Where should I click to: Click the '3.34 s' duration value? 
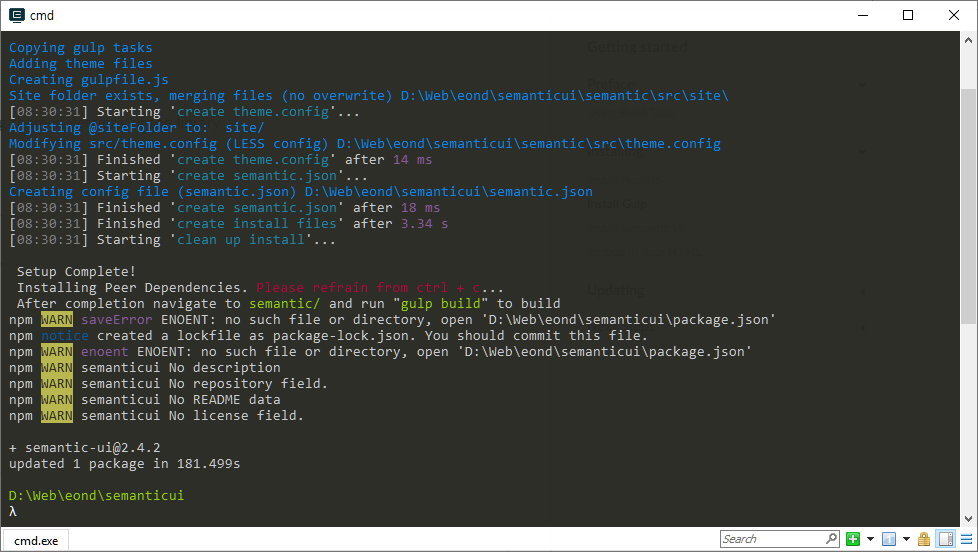coord(424,223)
